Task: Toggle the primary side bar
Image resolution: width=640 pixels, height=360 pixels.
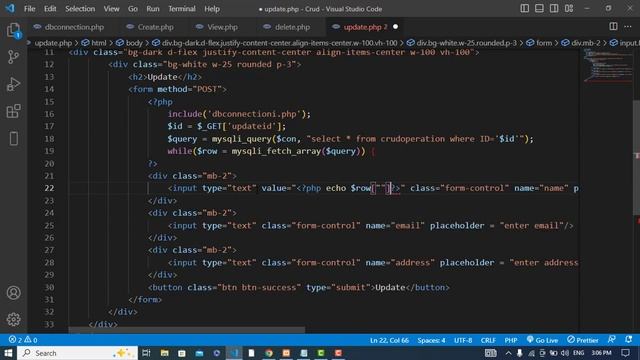Action: [524, 9]
